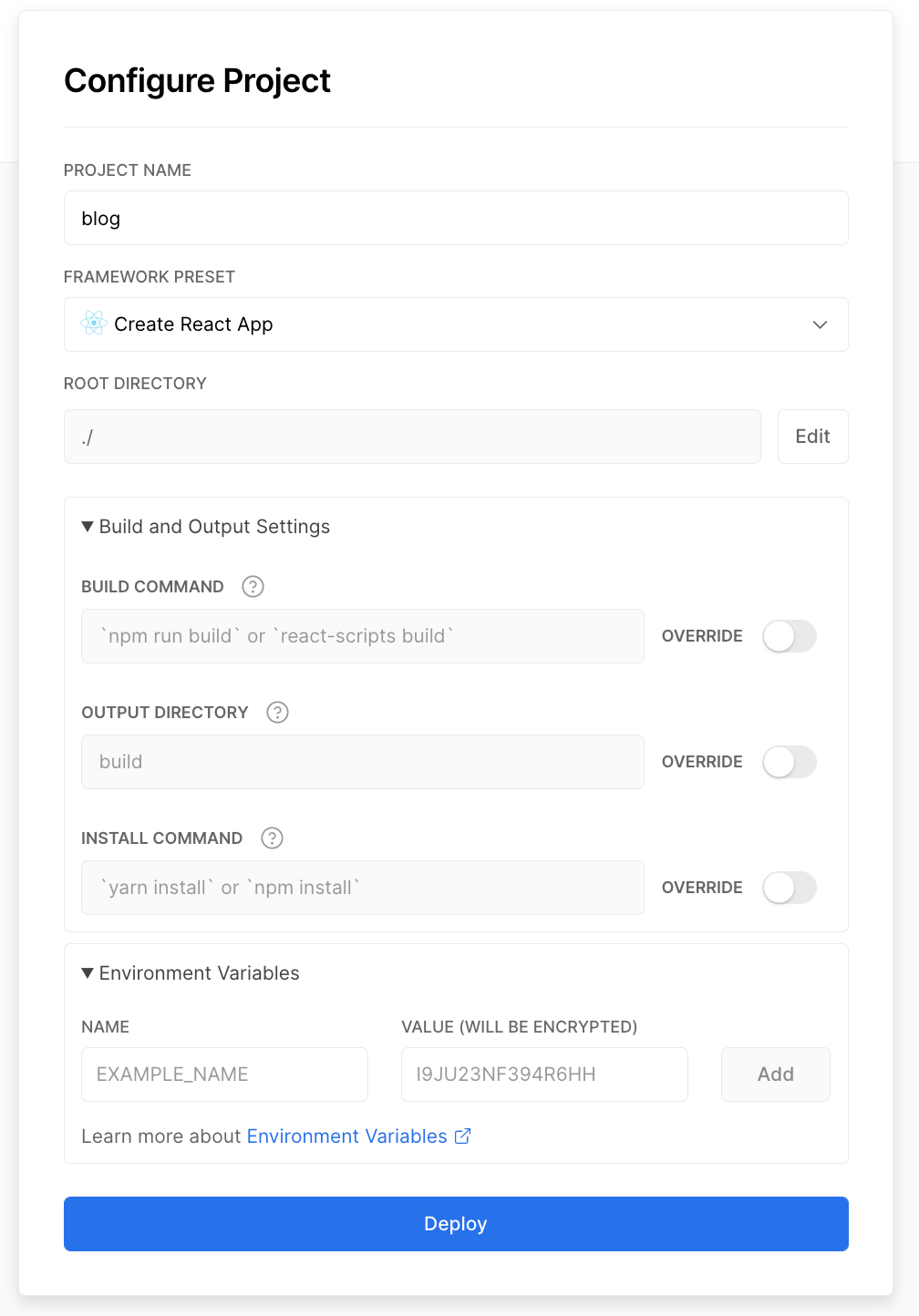Click the Output Directory help icon
The image size is (919, 1316).
[x=277, y=713]
